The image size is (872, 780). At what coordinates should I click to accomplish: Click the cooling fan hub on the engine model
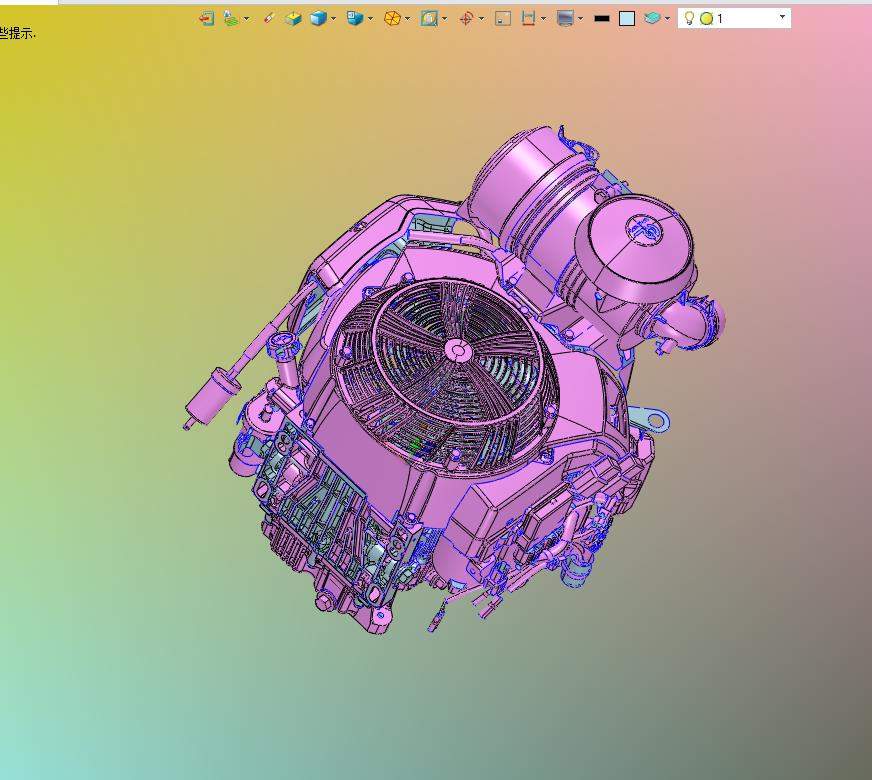click(458, 351)
